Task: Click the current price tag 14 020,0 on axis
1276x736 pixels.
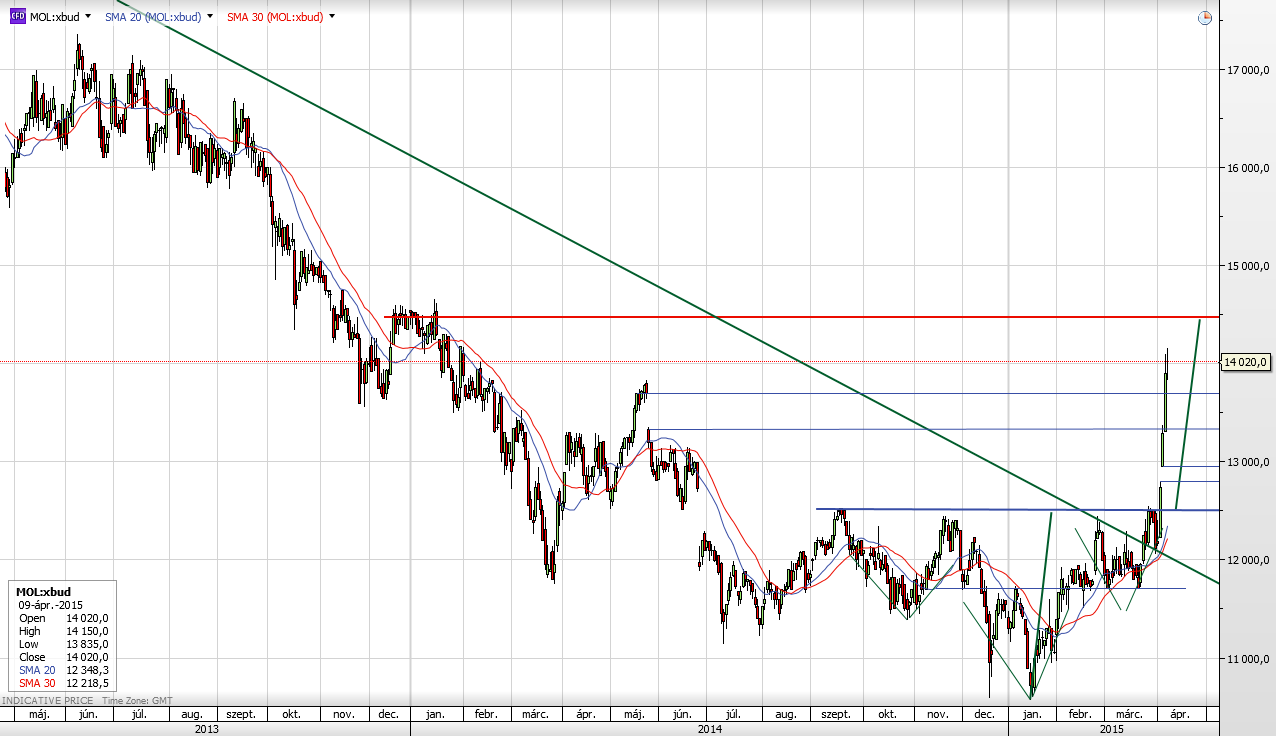Action: [x=1247, y=362]
